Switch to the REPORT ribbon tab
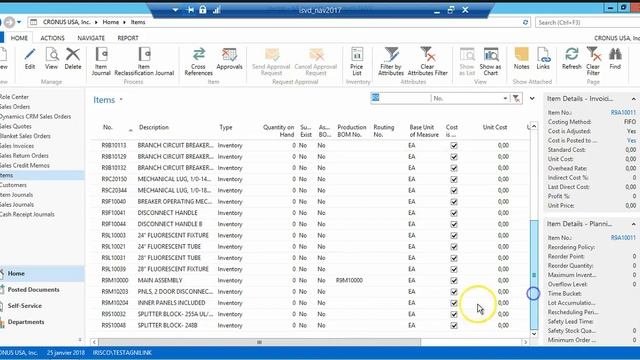640x360 pixels. tap(128, 38)
